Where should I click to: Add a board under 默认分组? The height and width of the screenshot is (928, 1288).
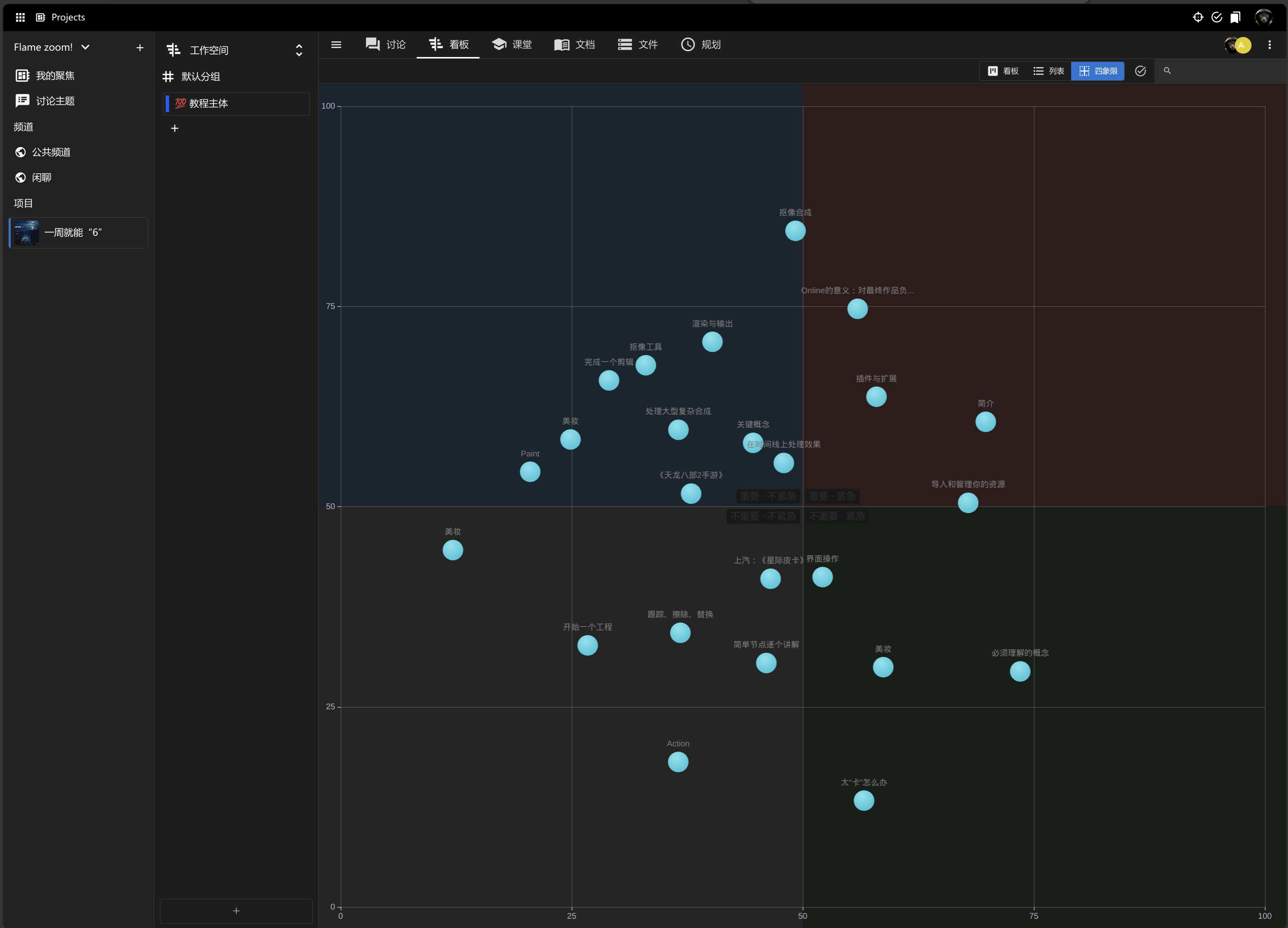click(175, 128)
